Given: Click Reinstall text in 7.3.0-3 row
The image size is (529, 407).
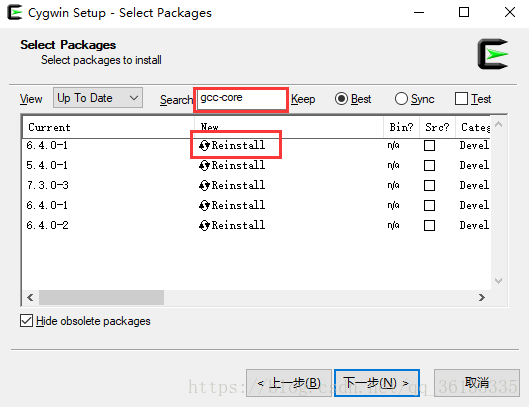Looking at the screenshot, I should point(238,185).
